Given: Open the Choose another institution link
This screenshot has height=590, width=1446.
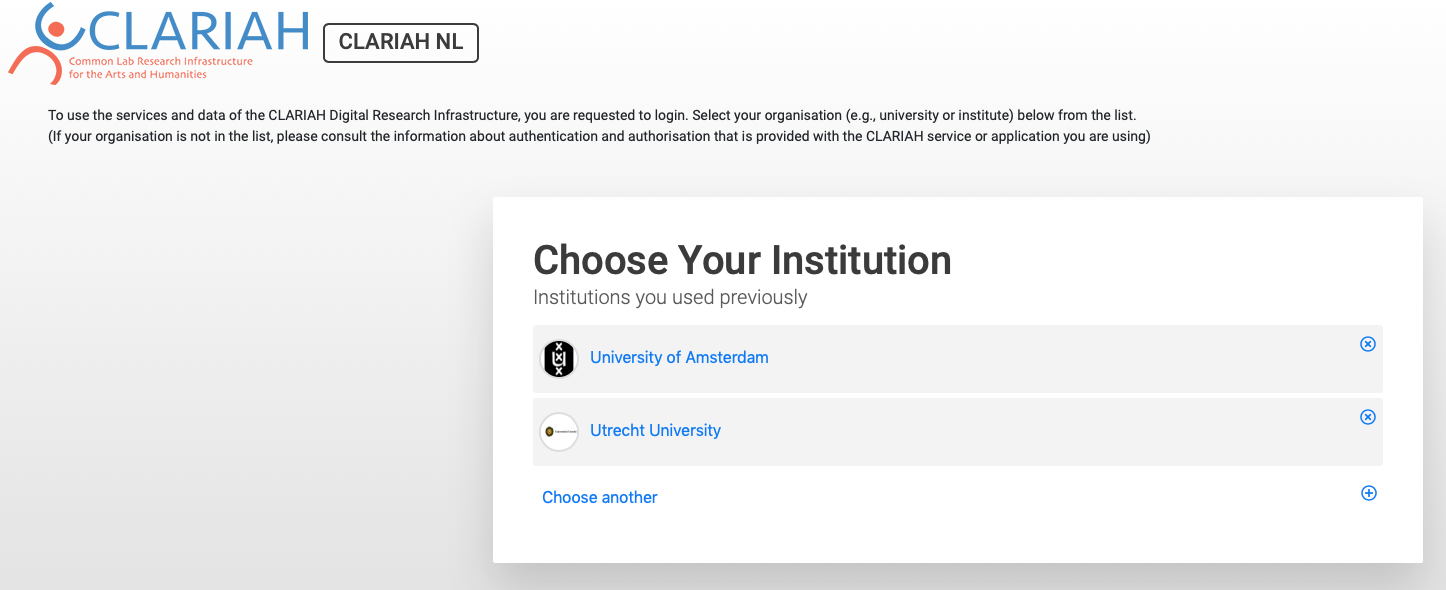Looking at the screenshot, I should pos(600,498).
